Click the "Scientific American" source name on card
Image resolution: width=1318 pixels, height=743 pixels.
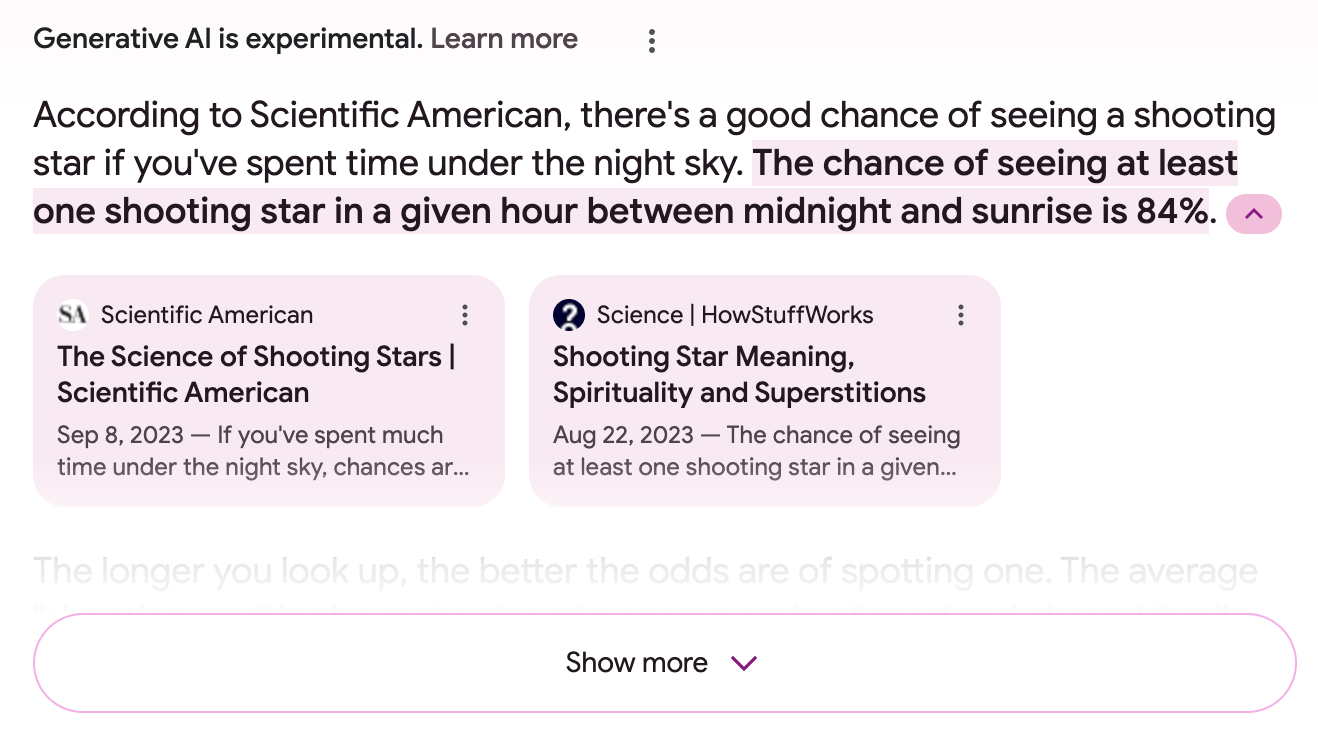(207, 316)
